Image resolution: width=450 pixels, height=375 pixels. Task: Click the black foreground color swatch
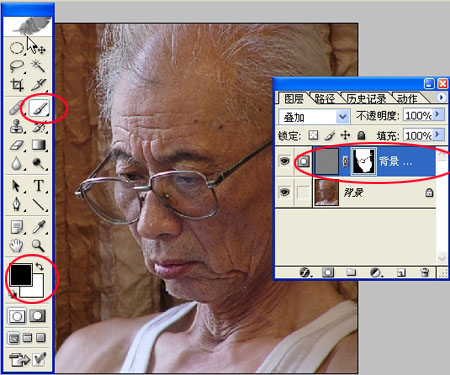click(x=21, y=274)
